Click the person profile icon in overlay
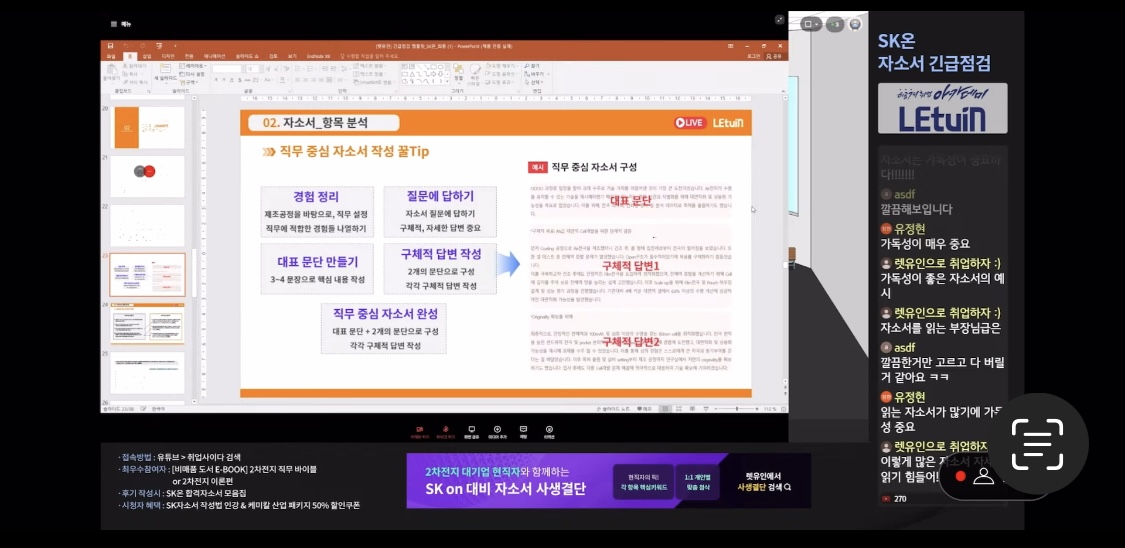Viewport: 1125px width, 548px height. click(984, 476)
